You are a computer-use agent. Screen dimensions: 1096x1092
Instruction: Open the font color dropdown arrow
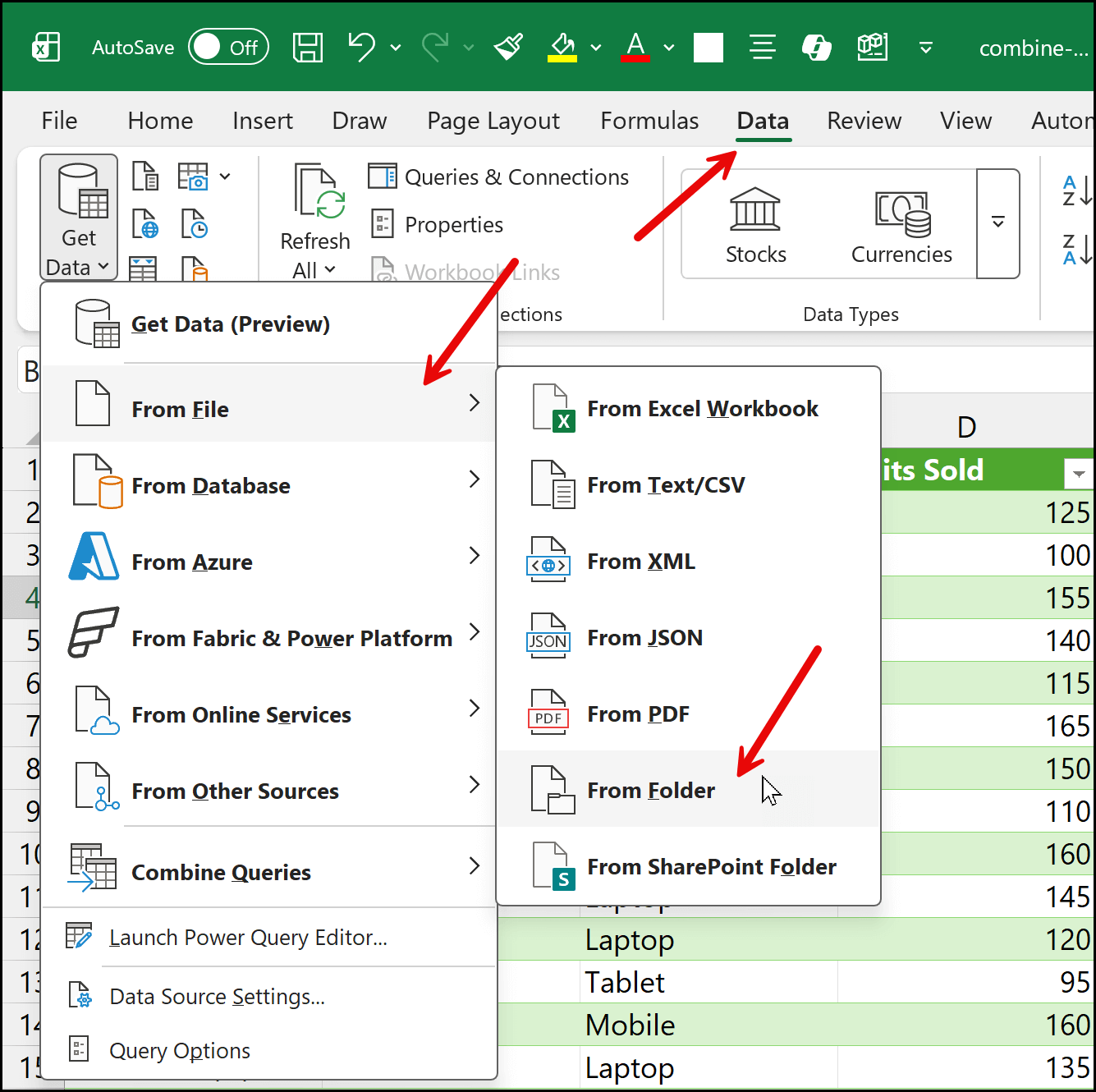pos(669,48)
